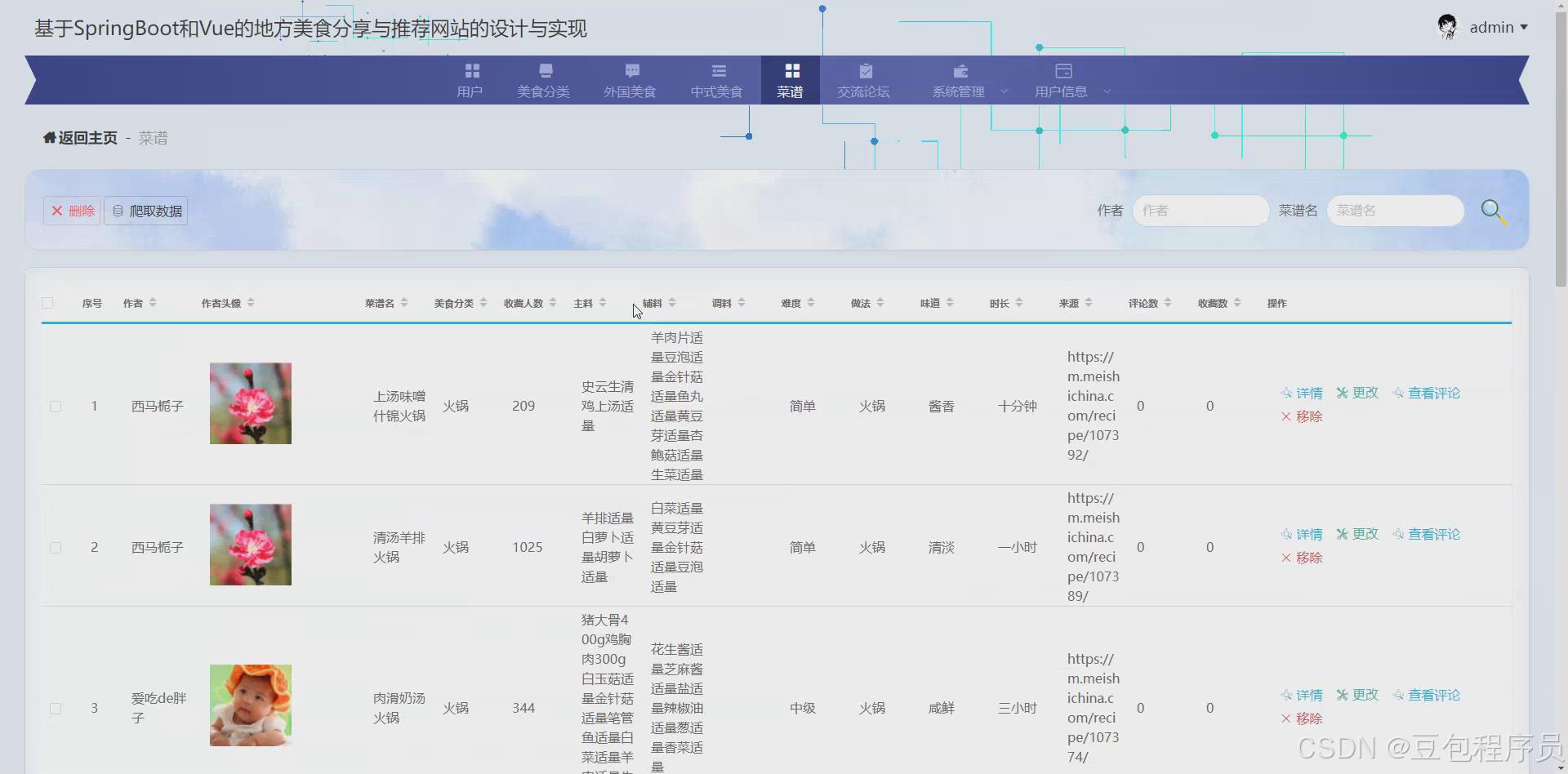This screenshot has width=1568, height=774.
Task: Toggle the select-all header checkbox
Action: [x=47, y=303]
